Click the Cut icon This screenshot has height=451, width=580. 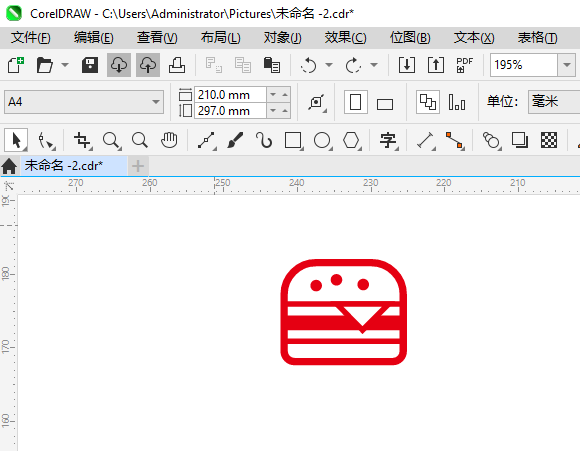click(x=214, y=65)
